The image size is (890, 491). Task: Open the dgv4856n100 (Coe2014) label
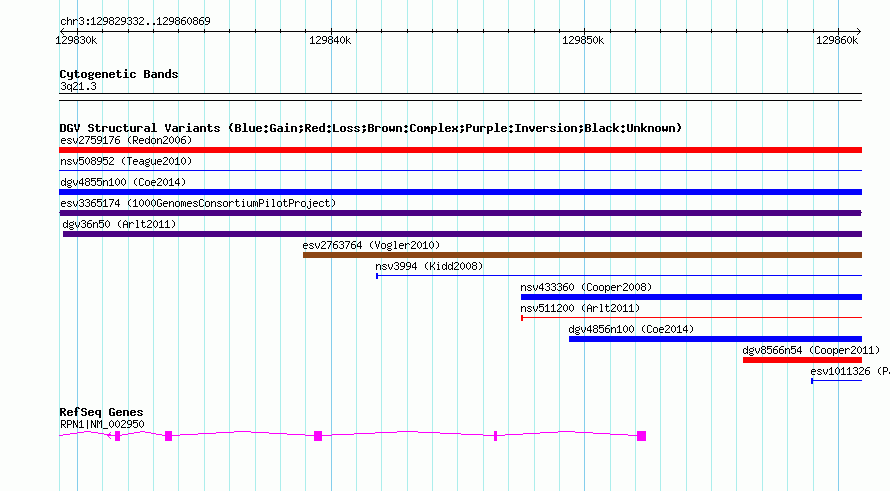pyautogui.click(x=631, y=329)
